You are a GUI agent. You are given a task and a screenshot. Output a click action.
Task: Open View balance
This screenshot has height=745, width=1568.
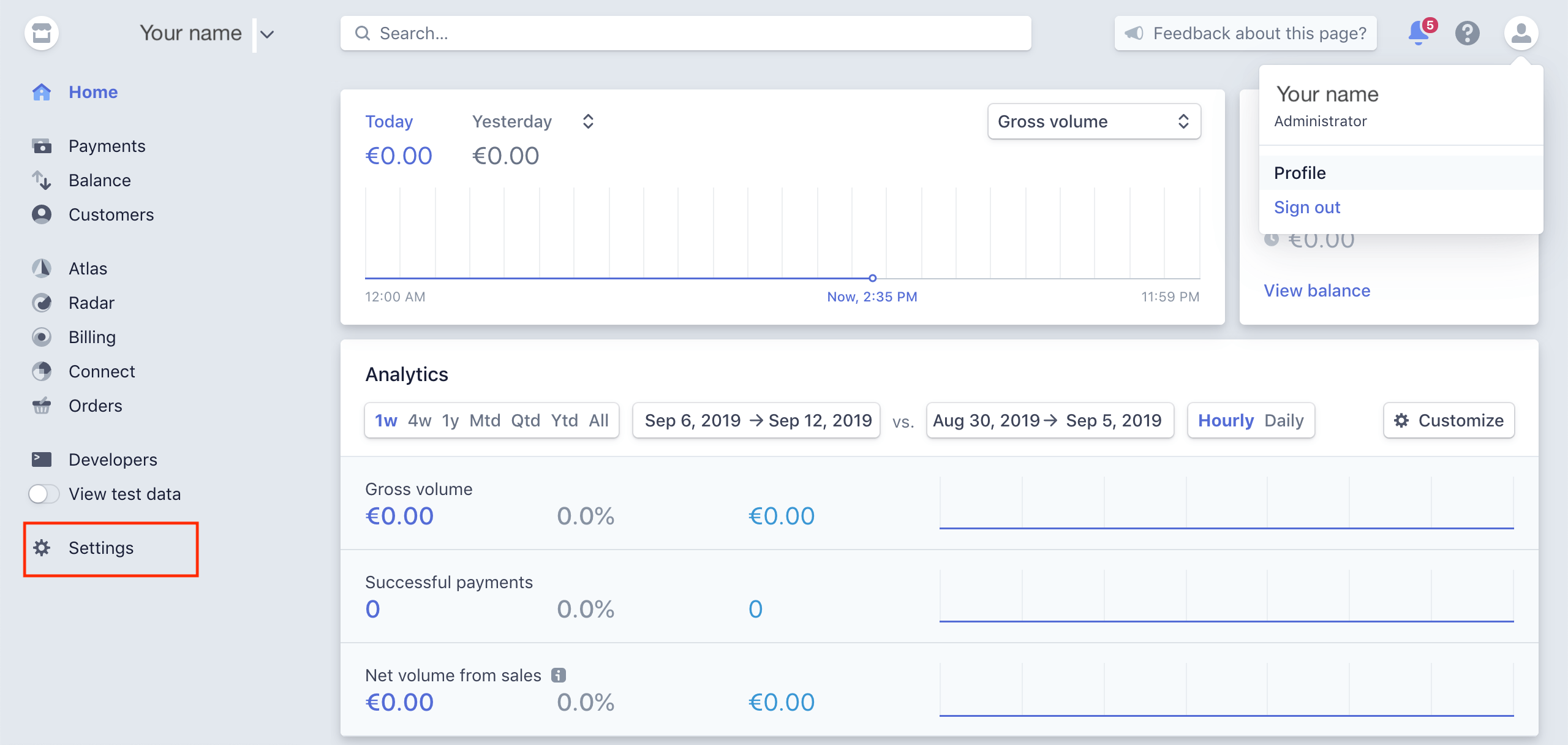1317,290
